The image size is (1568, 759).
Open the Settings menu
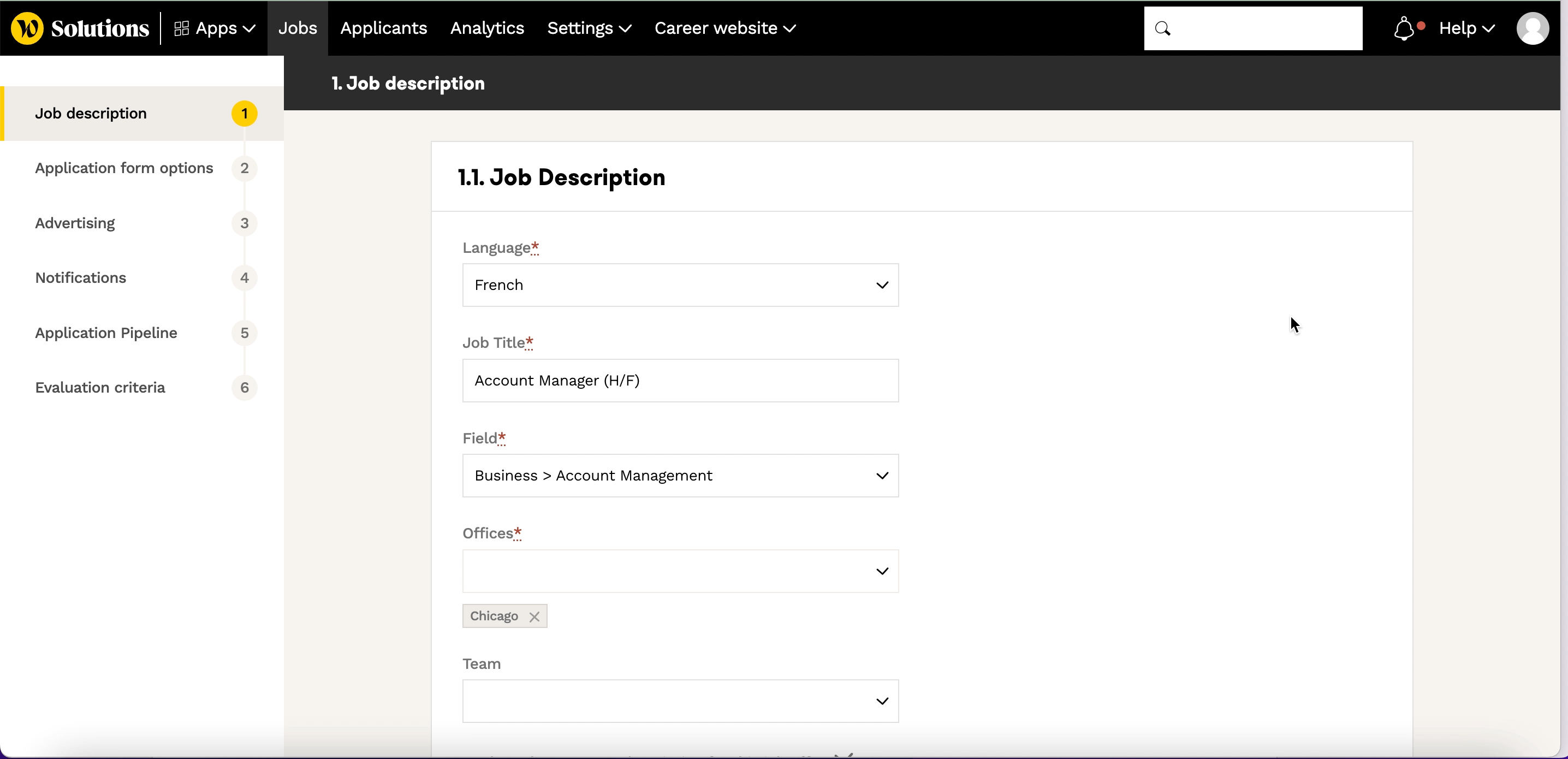click(x=589, y=28)
